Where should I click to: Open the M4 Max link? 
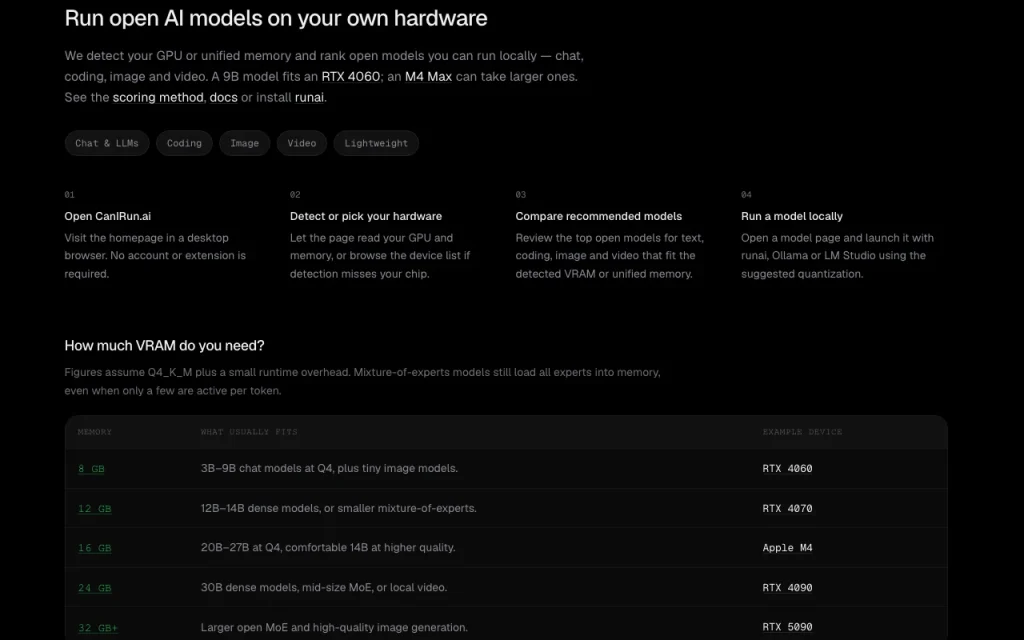pyautogui.click(x=428, y=76)
